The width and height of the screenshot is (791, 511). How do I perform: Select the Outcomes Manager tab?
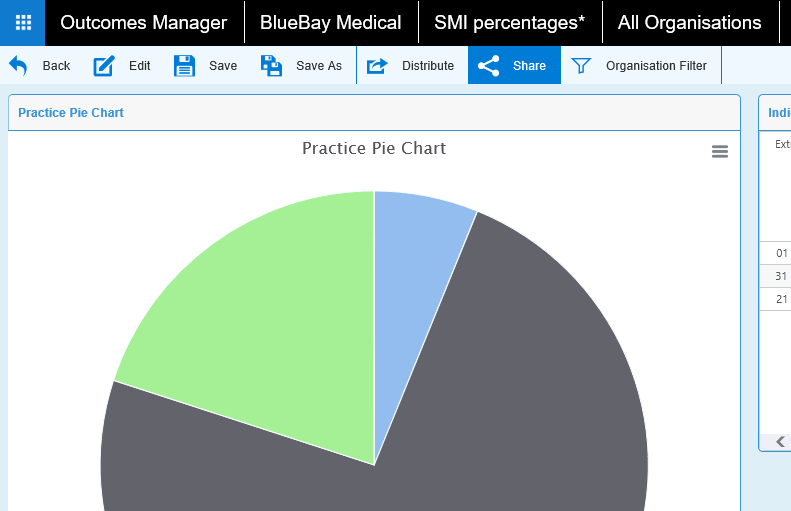tap(144, 22)
